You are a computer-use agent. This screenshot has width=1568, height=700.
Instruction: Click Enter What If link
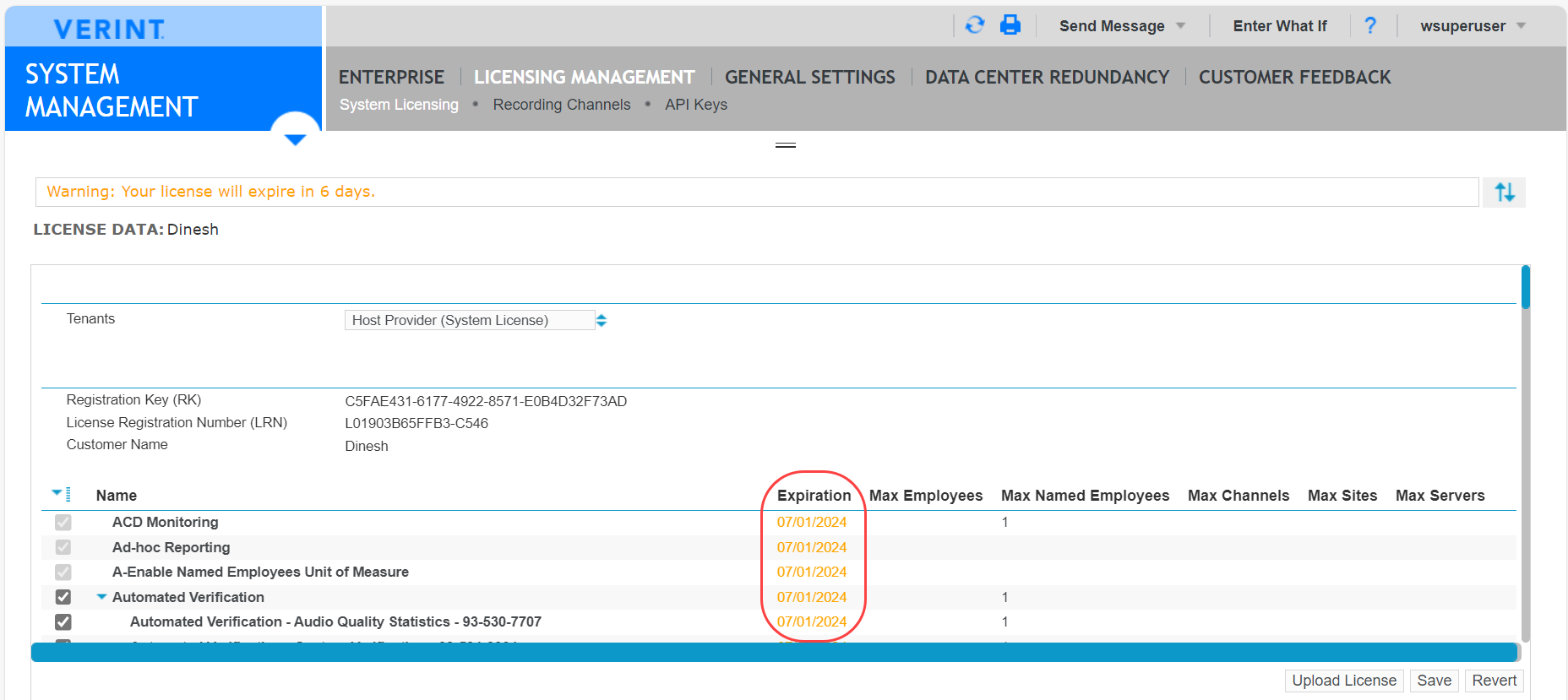click(1279, 26)
